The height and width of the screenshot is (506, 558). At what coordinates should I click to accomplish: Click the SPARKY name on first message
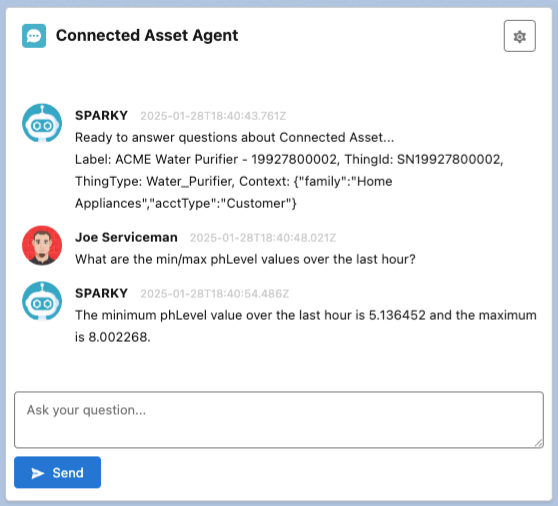coord(101,116)
